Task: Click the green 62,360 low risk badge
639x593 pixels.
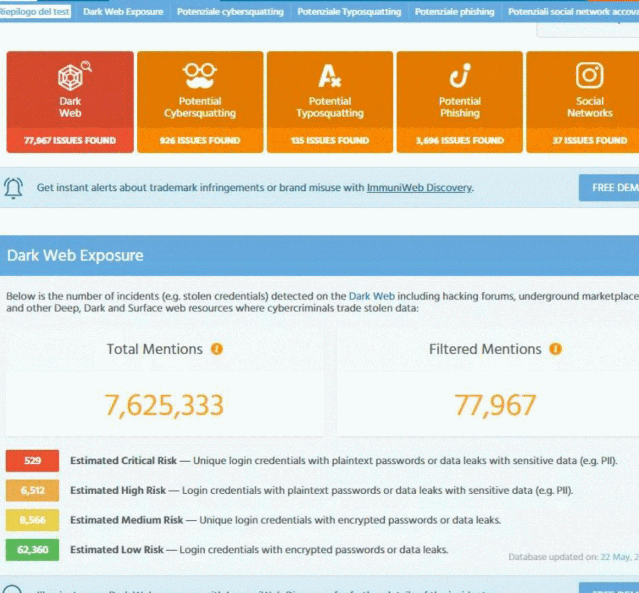Action: click(33, 549)
